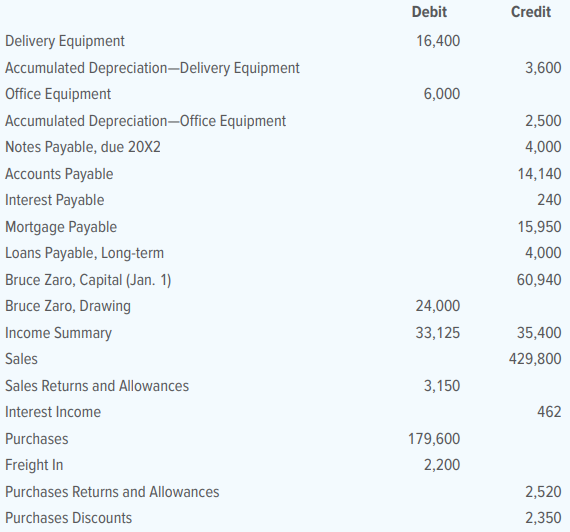
Task: Select Accumulated Depreciation—Office Equipment label
Action: coord(145,121)
